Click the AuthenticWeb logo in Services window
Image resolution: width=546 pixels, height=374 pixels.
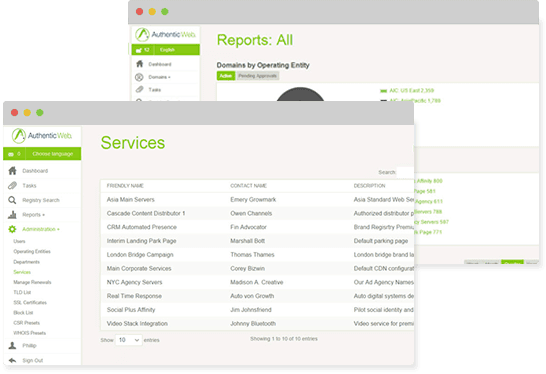tap(42, 136)
